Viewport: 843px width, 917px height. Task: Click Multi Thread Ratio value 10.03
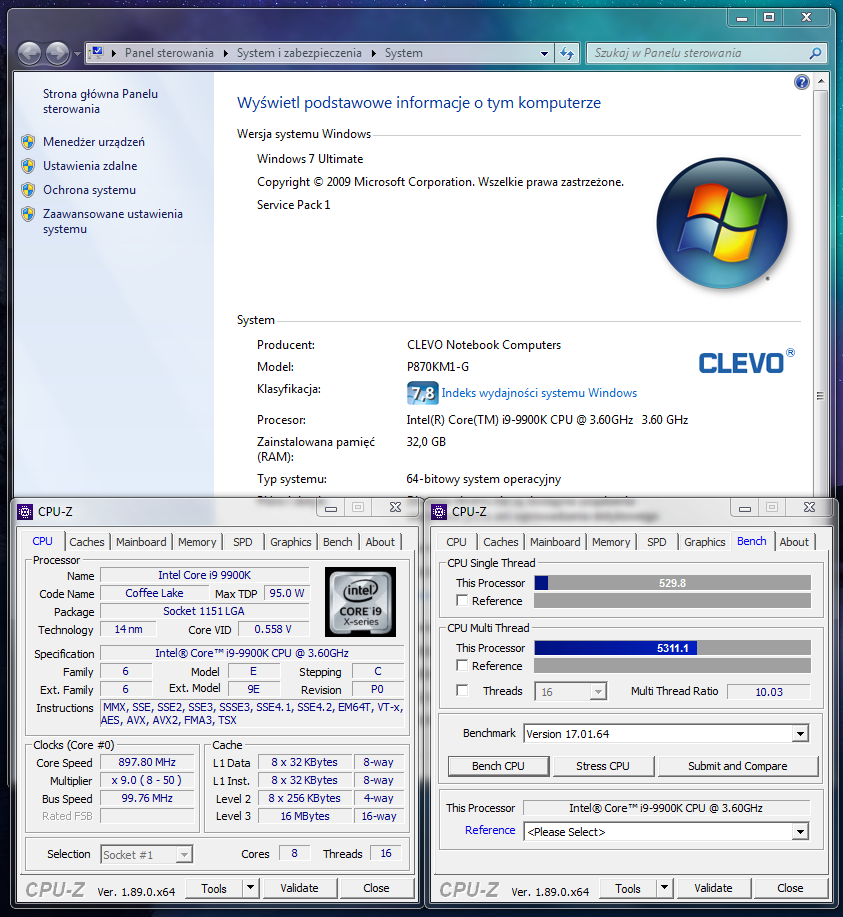pos(769,692)
